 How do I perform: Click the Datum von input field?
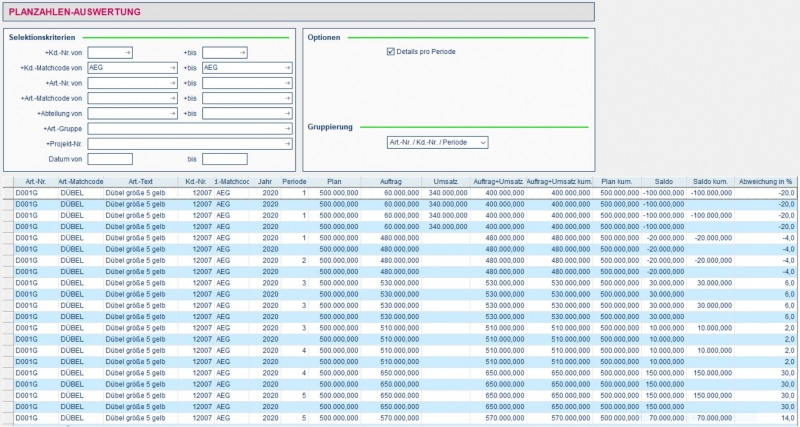[110, 159]
